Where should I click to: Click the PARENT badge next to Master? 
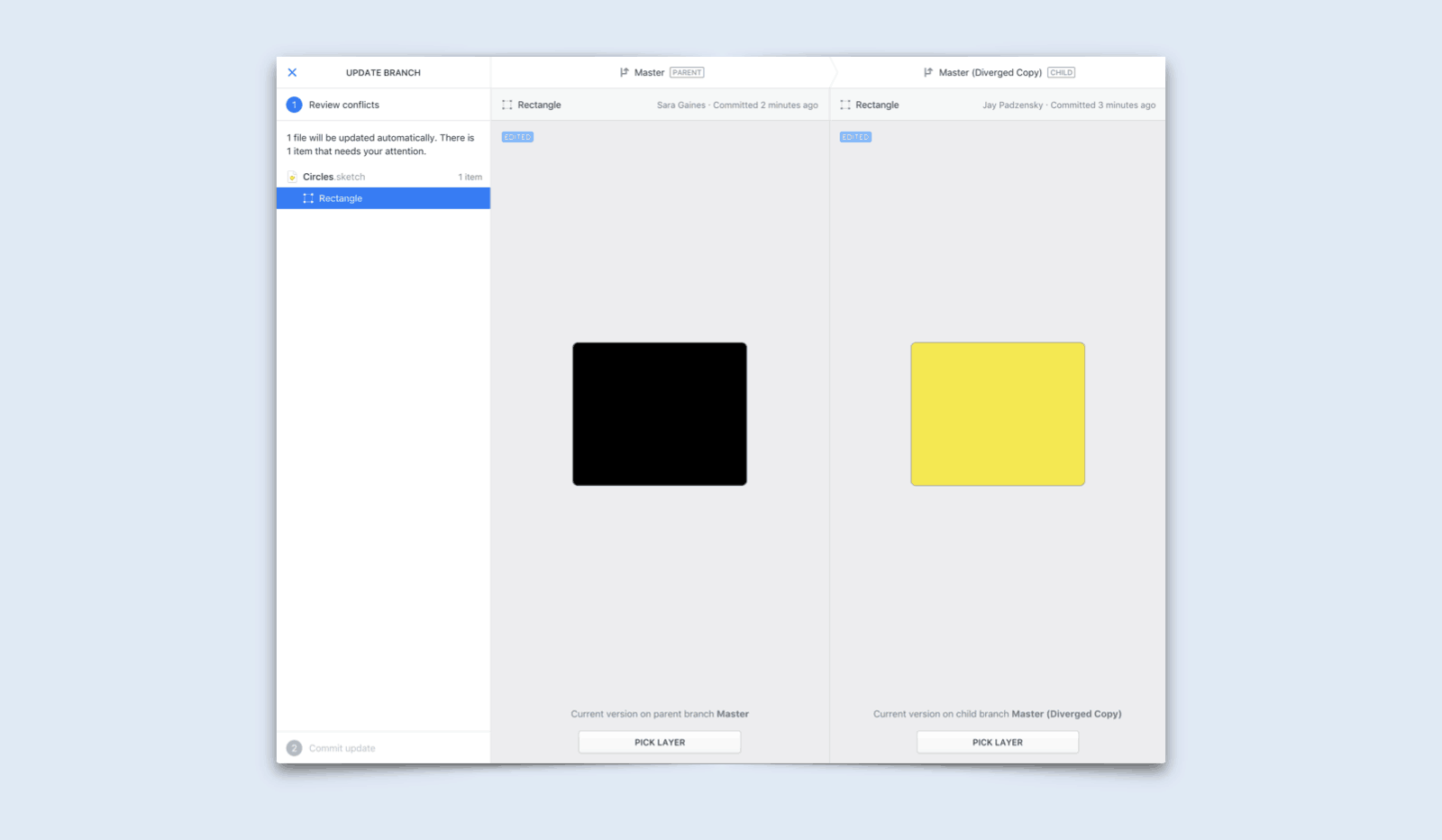tap(687, 73)
